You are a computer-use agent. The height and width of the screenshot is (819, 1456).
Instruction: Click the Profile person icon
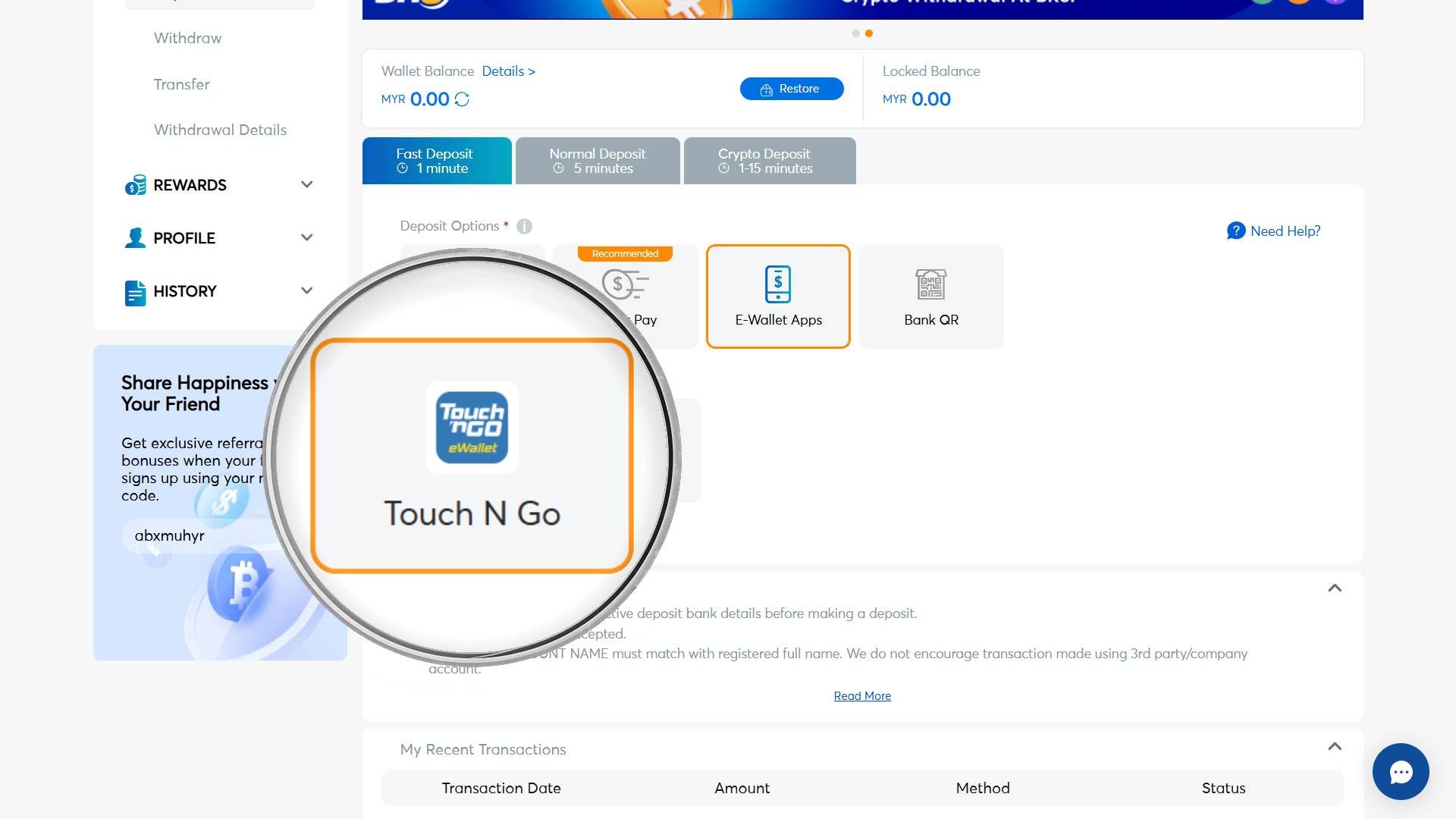pyautogui.click(x=135, y=238)
